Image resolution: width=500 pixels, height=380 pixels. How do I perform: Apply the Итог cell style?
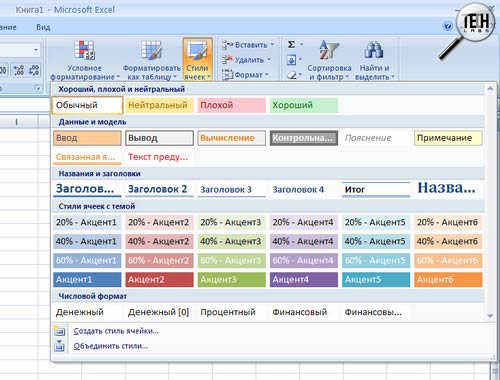pos(376,189)
